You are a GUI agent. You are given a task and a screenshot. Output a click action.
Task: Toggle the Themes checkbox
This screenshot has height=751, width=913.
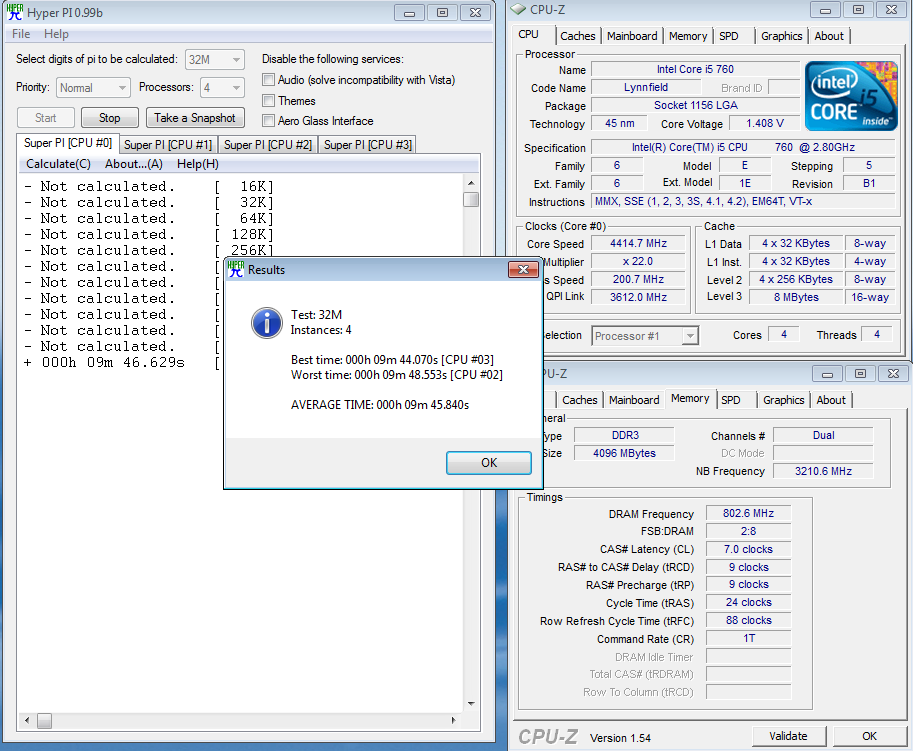[x=268, y=101]
